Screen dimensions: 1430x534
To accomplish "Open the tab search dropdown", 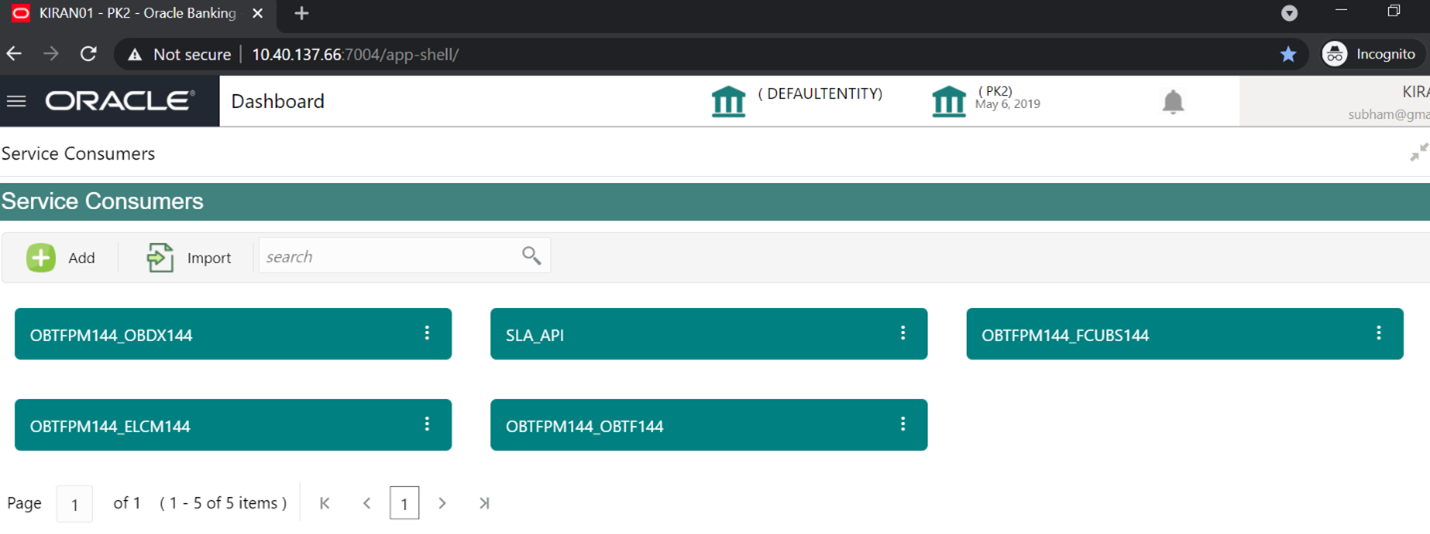I will [x=1290, y=14].
